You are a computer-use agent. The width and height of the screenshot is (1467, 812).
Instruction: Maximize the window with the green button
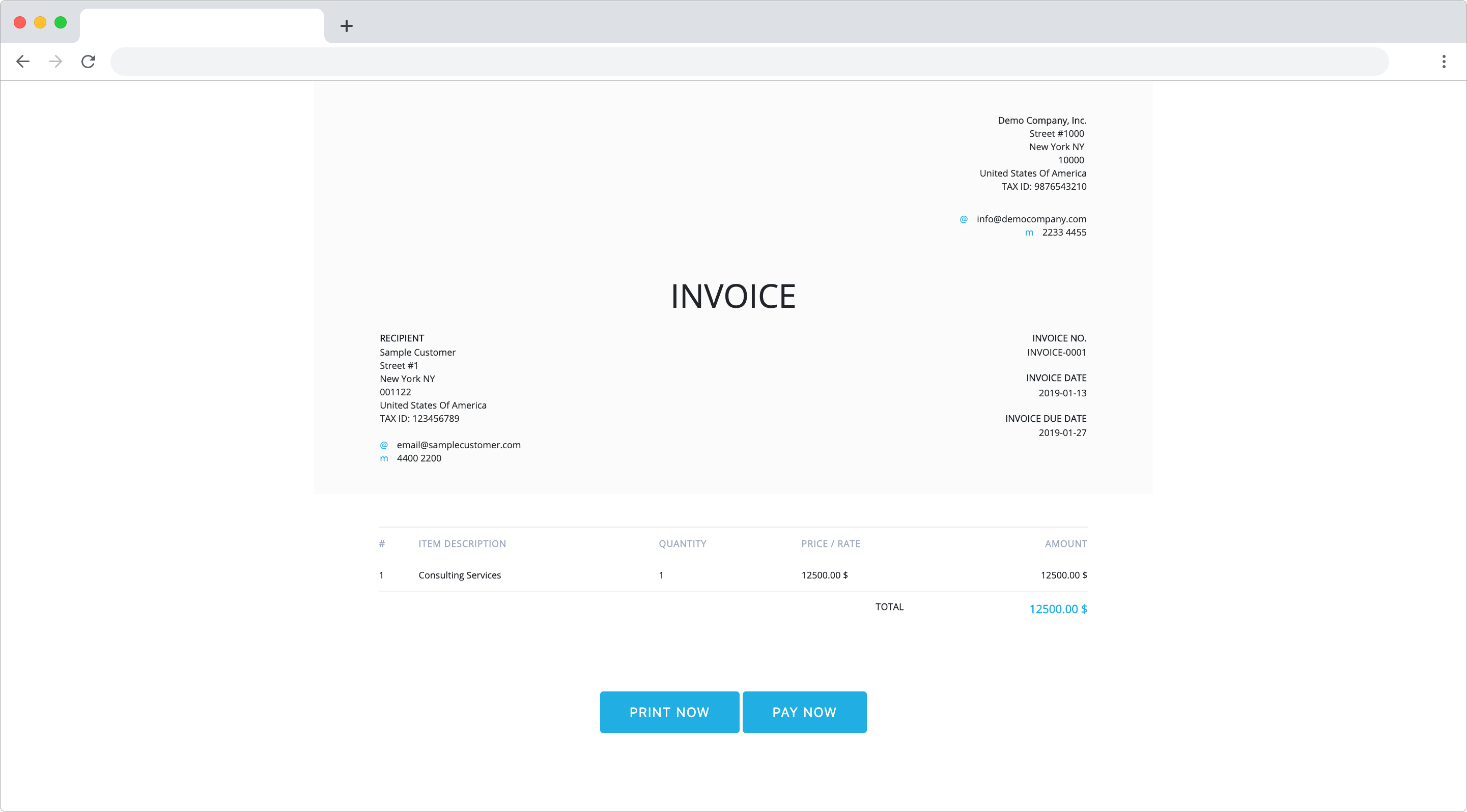pos(61,22)
